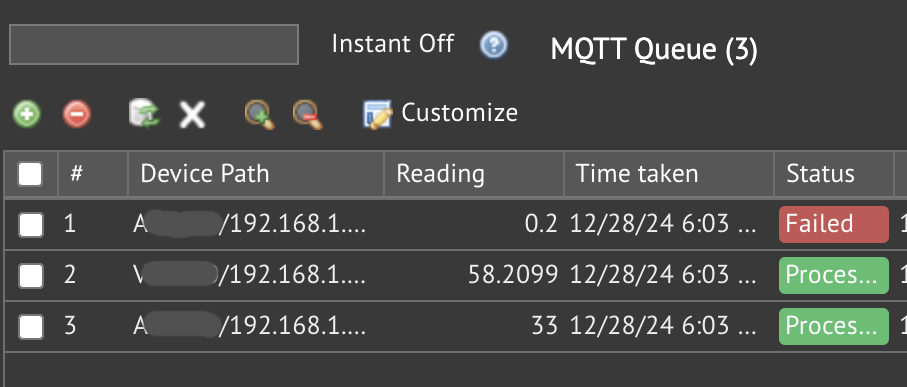907x387 pixels.
Task: Click the blue help question mark icon
Action: pos(493,45)
